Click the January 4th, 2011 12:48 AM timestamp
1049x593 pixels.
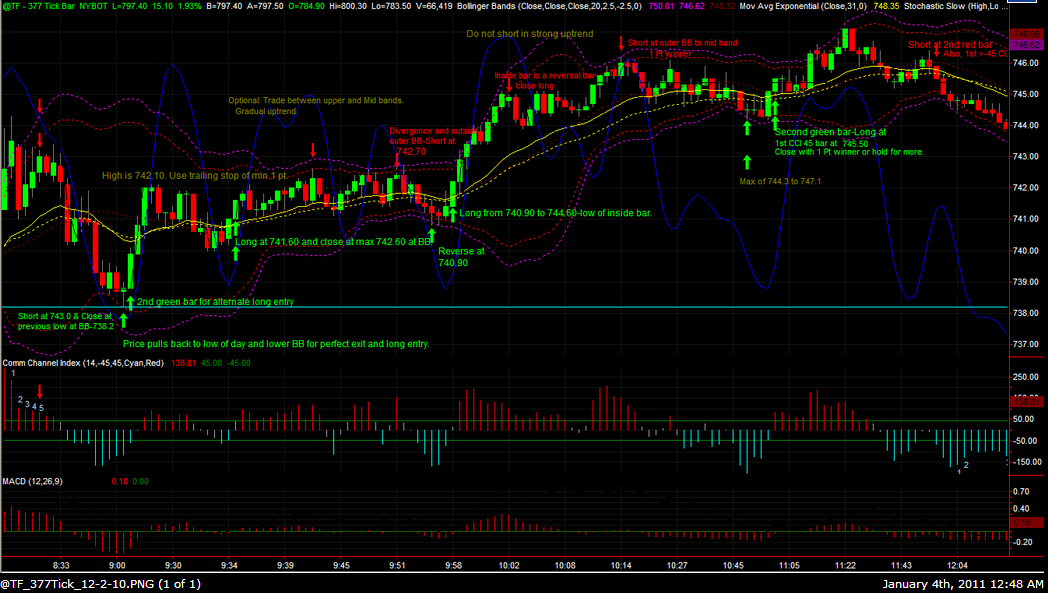click(963, 584)
